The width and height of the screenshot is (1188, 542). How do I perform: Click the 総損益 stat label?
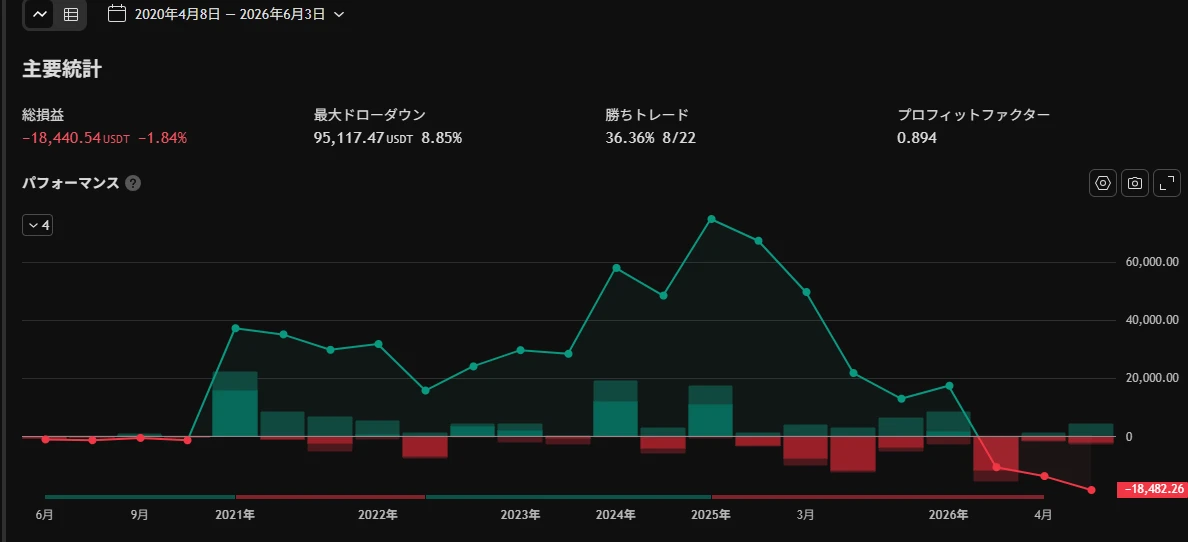[x=43, y=115]
